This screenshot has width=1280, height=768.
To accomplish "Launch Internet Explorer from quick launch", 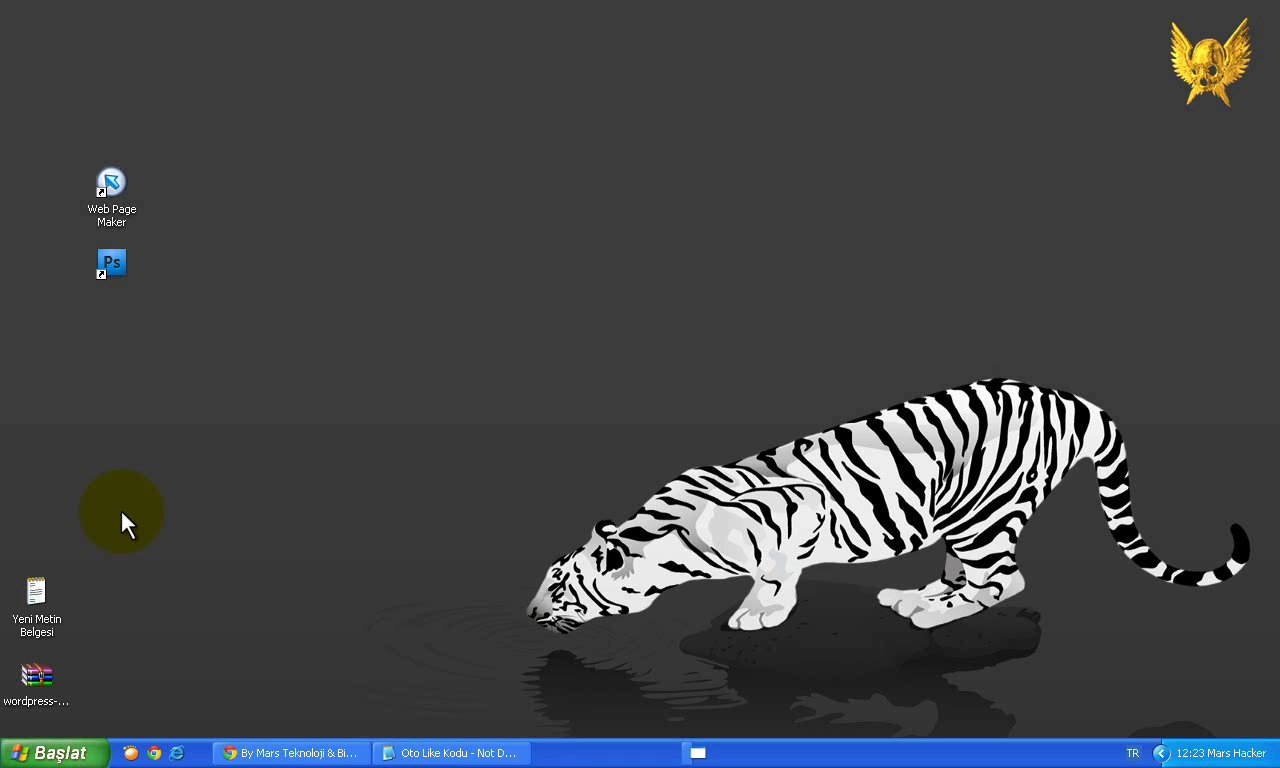I will pyautogui.click(x=177, y=753).
